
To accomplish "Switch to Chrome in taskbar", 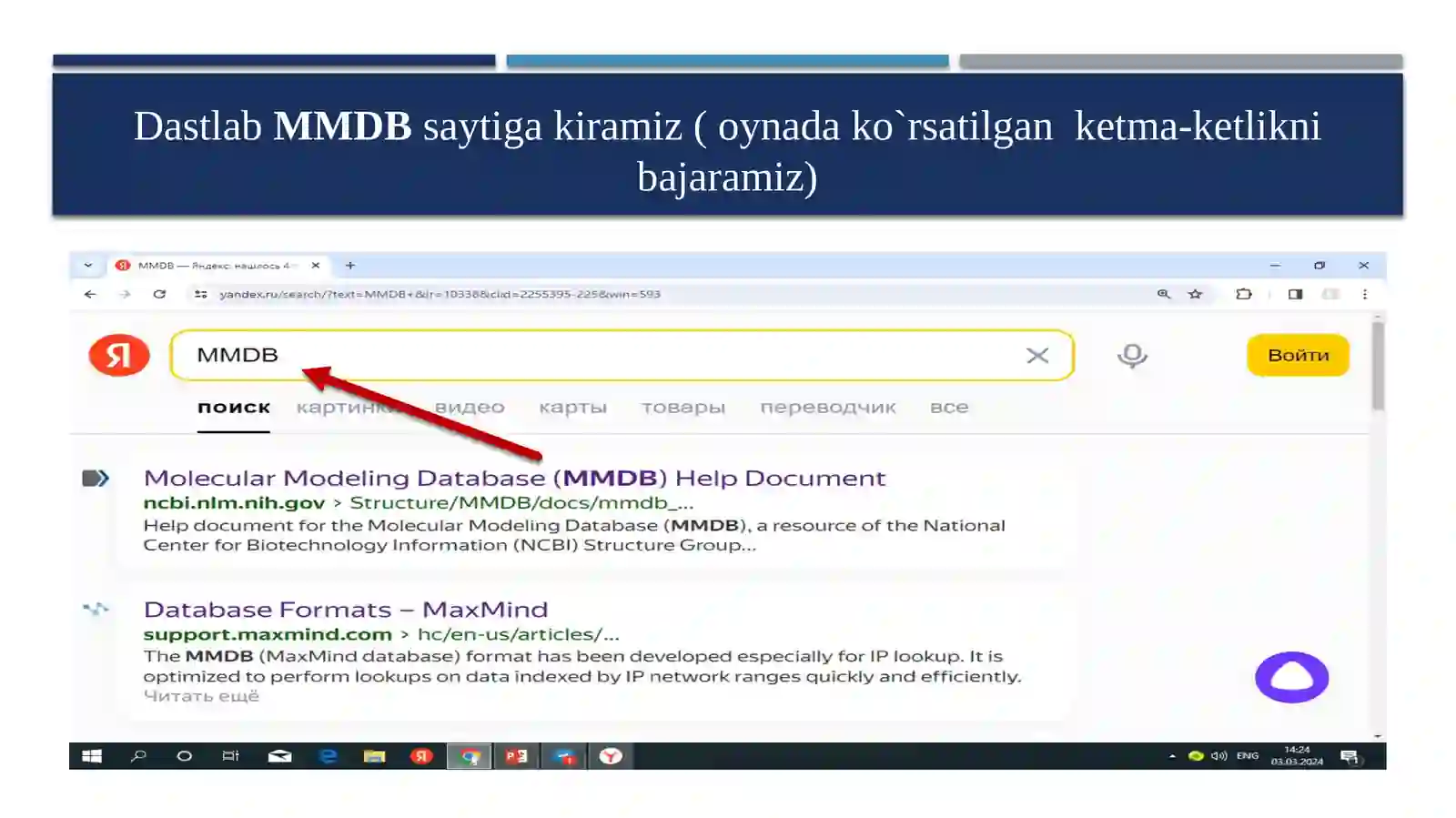I will tap(470, 756).
